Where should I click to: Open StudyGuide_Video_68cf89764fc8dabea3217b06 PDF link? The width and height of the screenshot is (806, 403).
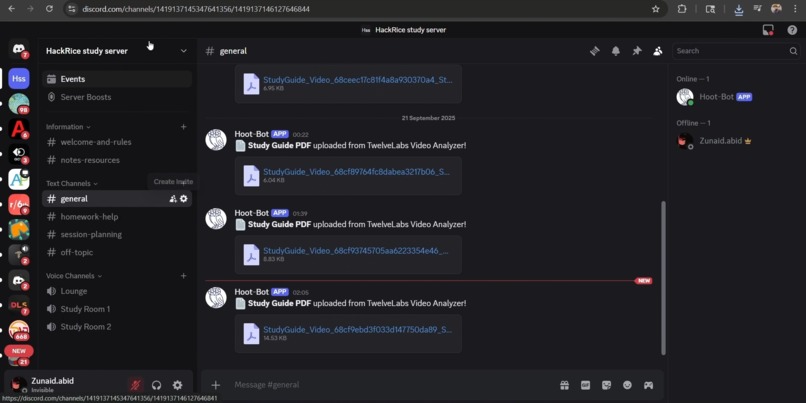pos(357,172)
